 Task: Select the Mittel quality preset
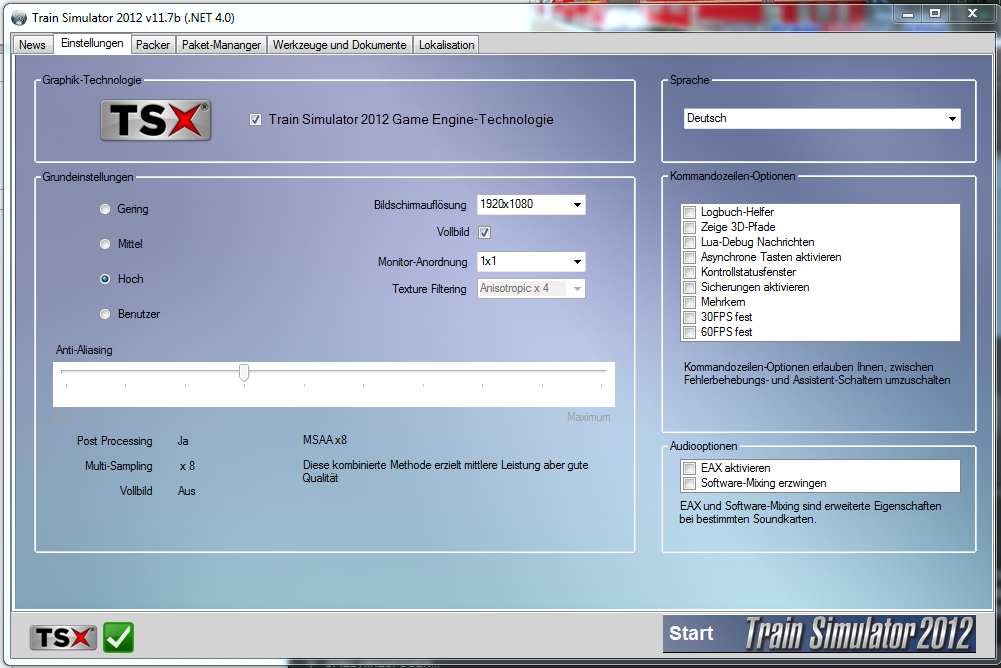click(105, 244)
